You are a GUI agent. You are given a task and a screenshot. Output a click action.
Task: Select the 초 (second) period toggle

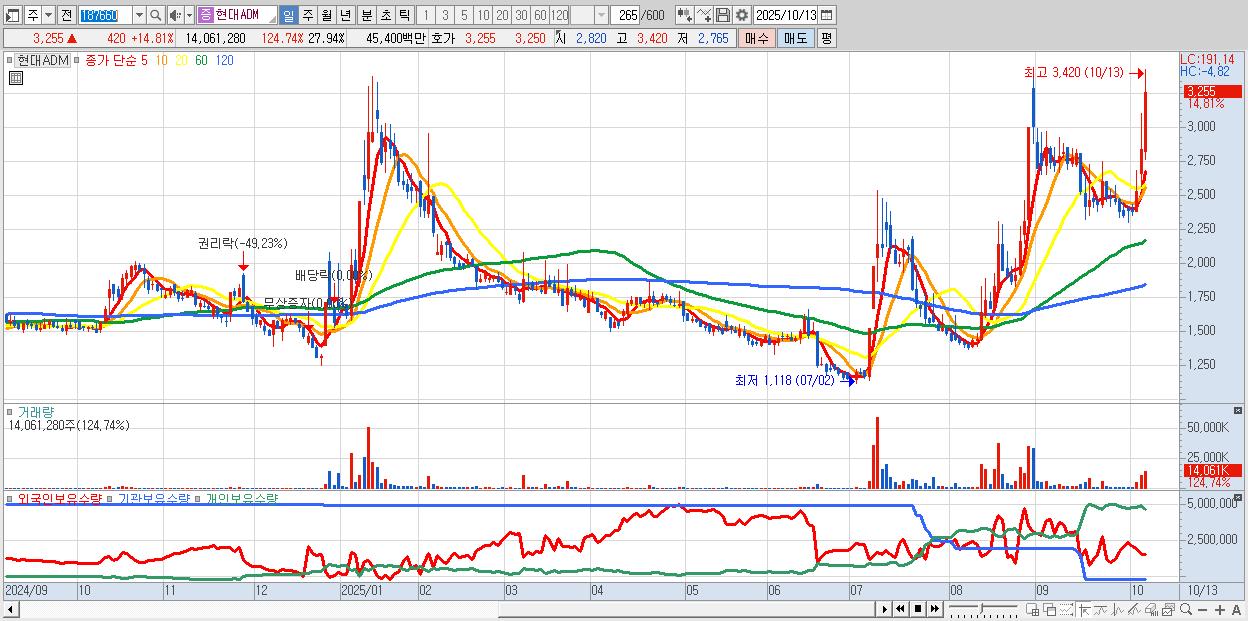click(385, 15)
